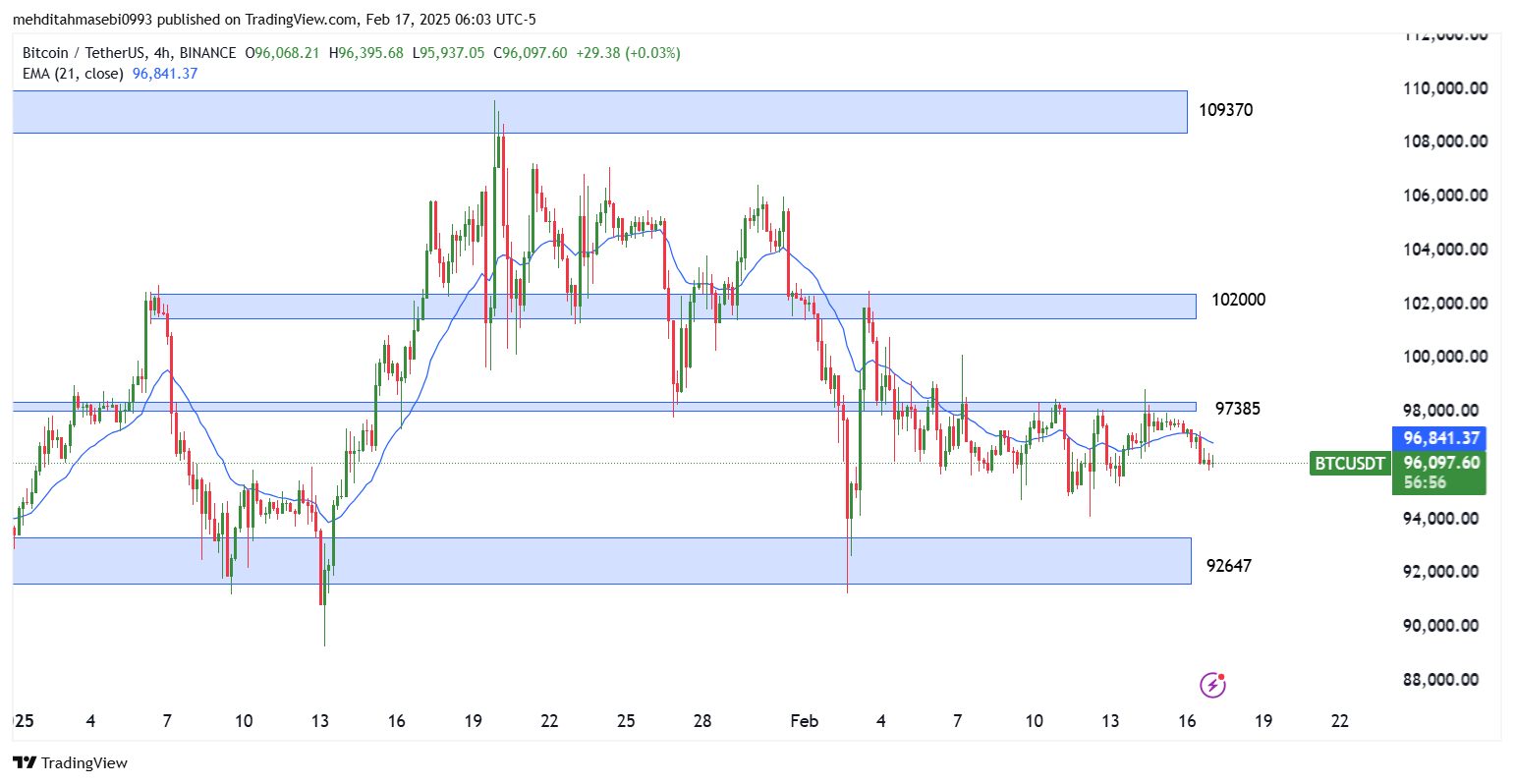Click the 97385 zone label
This screenshot has width=1514, height=784.
pos(1238,409)
